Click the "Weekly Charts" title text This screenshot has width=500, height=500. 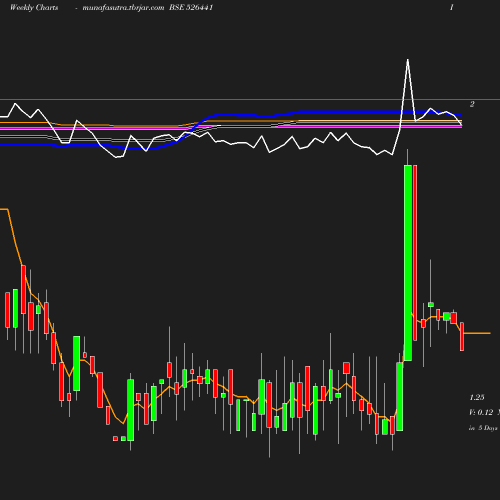click(34, 8)
